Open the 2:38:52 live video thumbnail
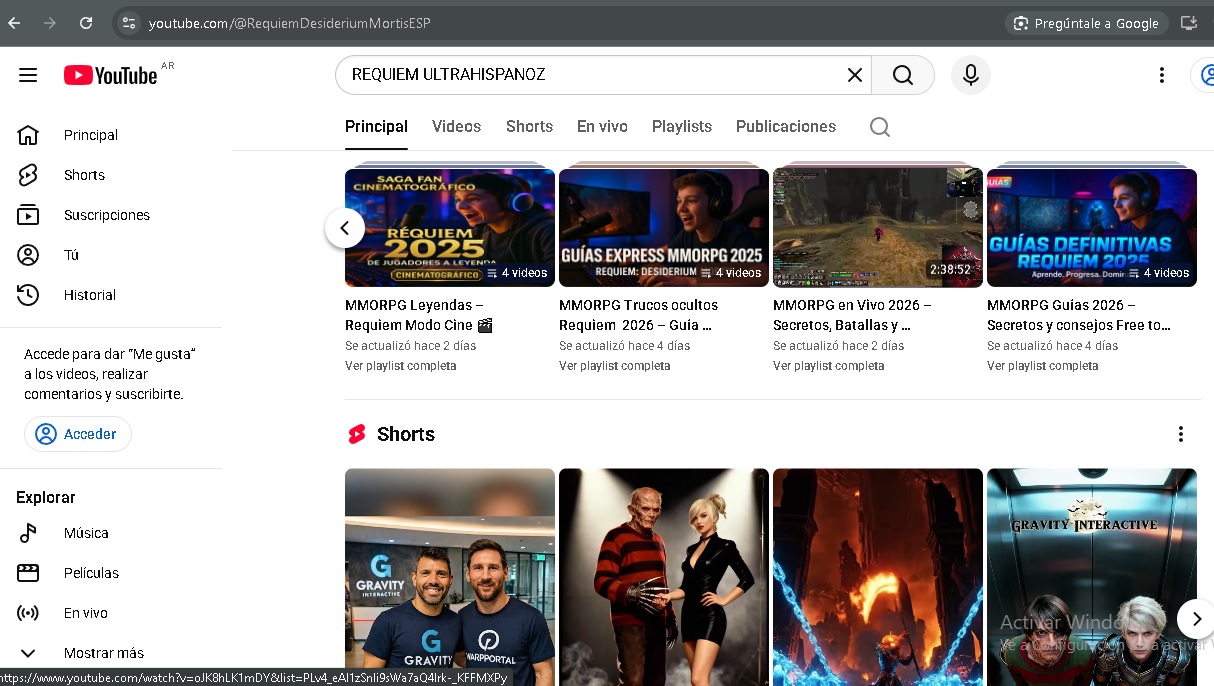Screen dimensions: 1214x686 coord(878,227)
